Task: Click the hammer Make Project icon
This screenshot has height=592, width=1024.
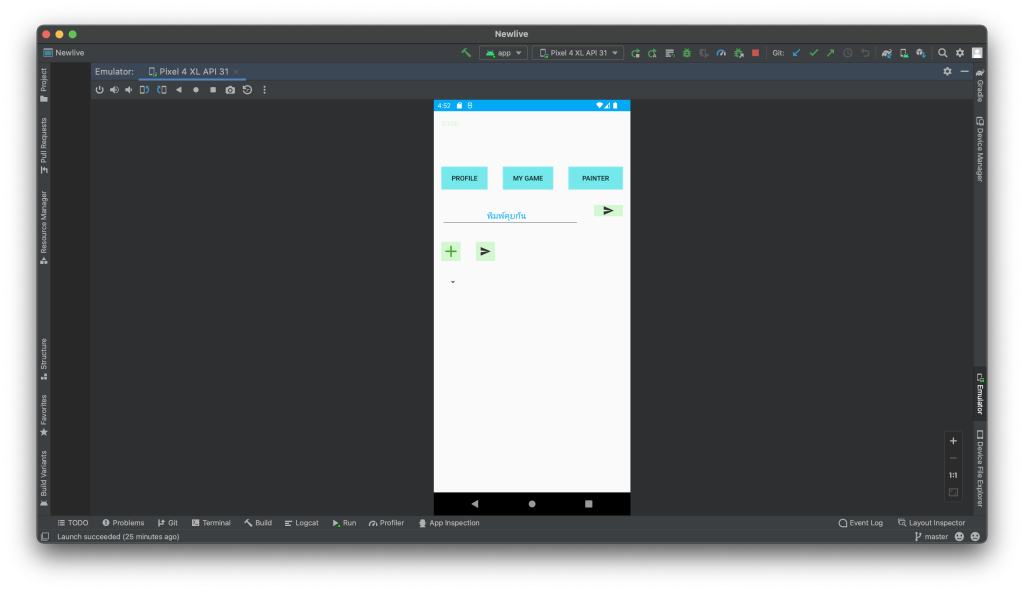Action: tap(466, 53)
